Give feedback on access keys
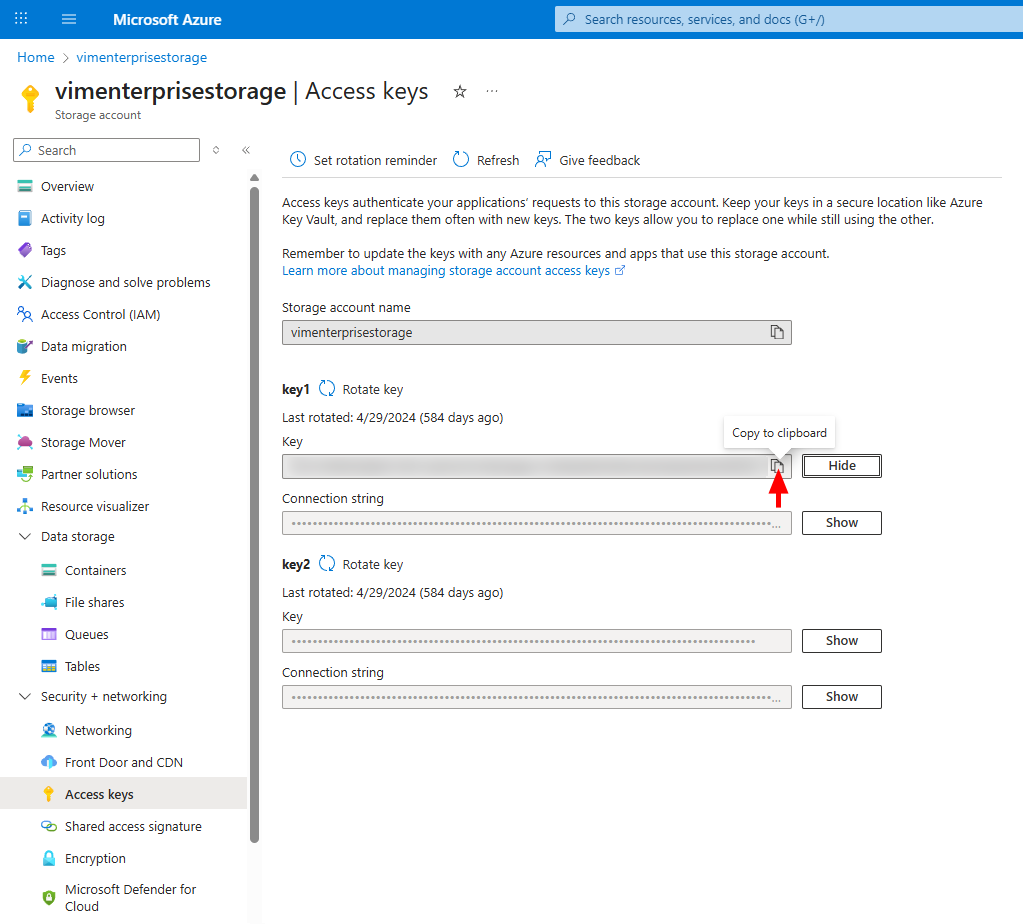 [588, 159]
